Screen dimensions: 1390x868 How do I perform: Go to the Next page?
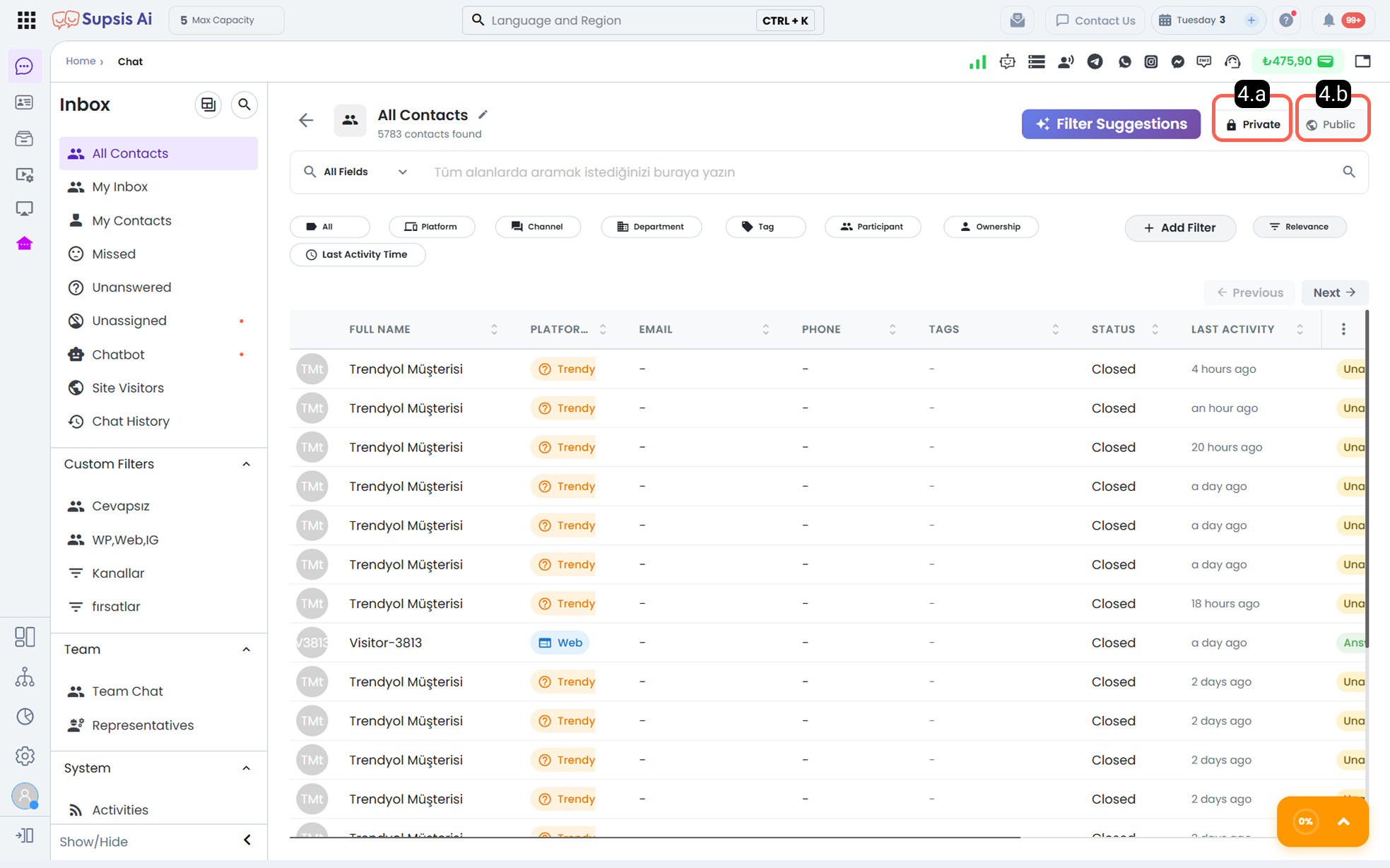(1334, 292)
